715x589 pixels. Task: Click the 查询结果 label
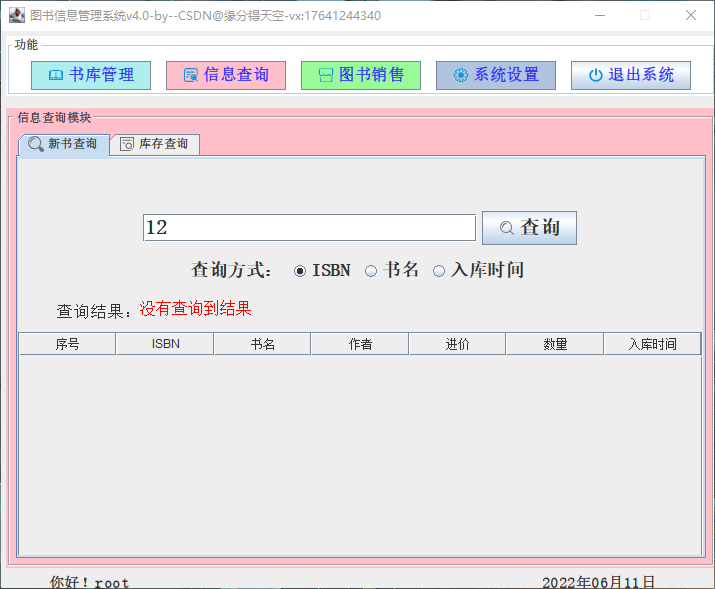(94, 311)
